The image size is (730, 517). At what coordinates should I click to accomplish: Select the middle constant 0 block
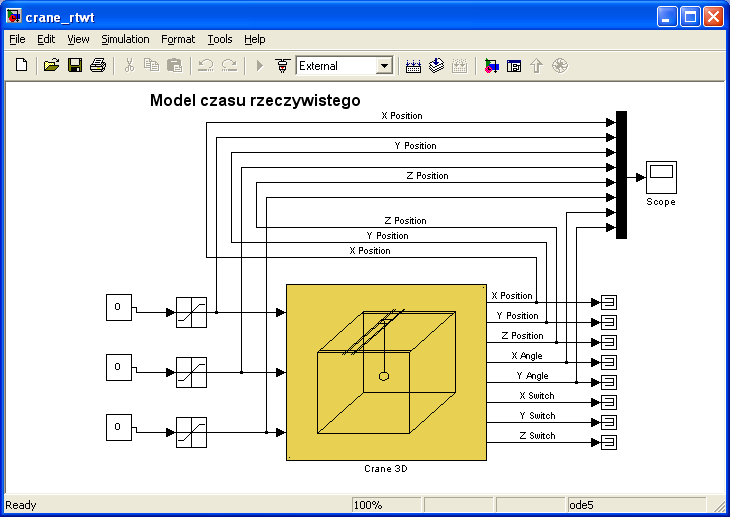coord(119,367)
